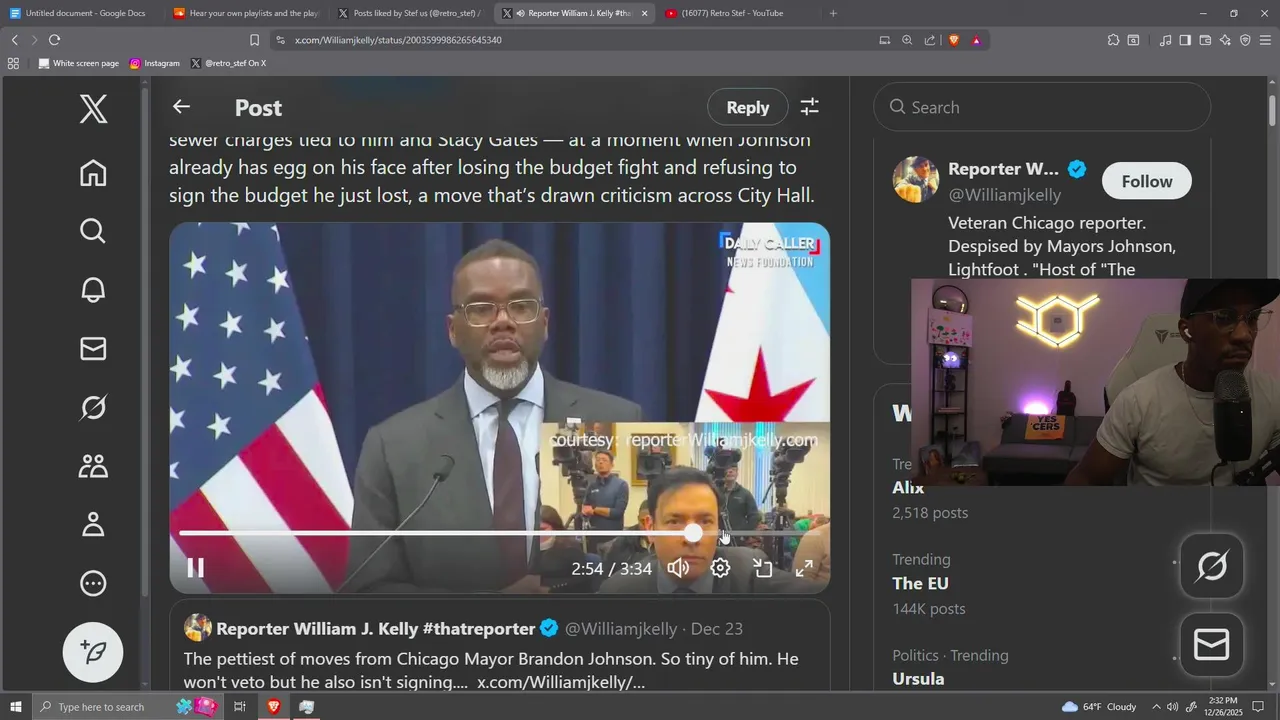Open Communities people icon
This screenshot has height=720, width=1280.
point(93,466)
